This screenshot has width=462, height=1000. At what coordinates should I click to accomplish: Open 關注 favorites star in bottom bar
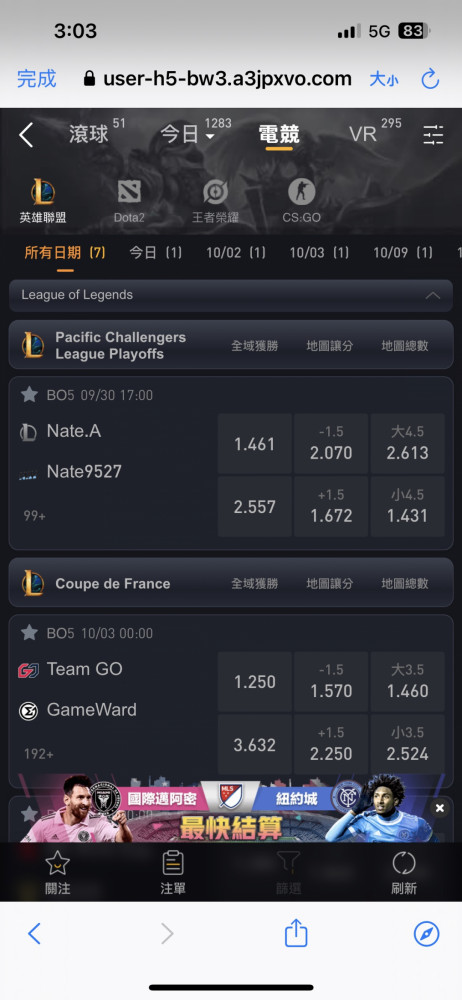pyautogui.click(x=57, y=863)
